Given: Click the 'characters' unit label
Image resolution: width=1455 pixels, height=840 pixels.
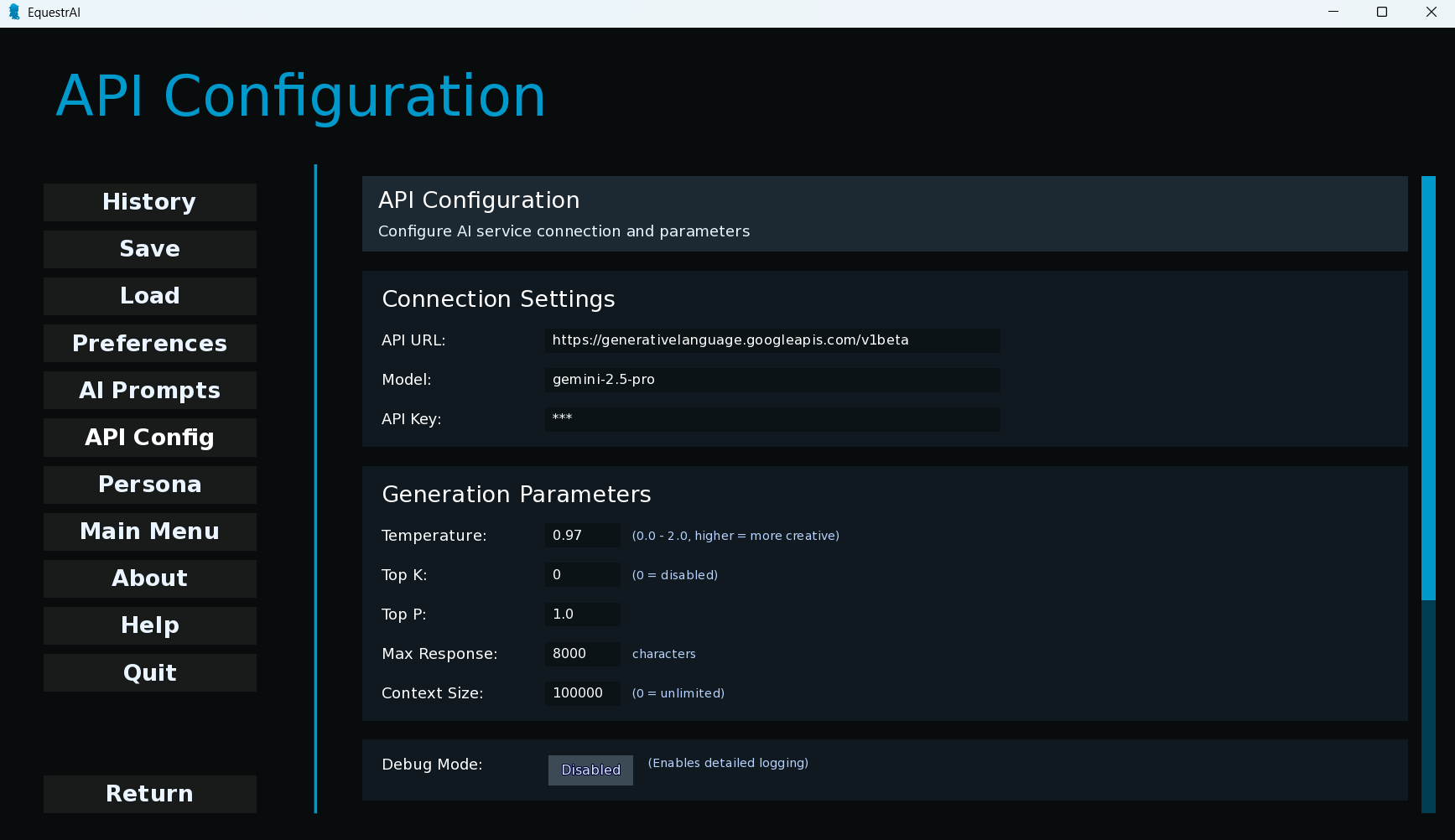Looking at the screenshot, I should (x=663, y=654).
